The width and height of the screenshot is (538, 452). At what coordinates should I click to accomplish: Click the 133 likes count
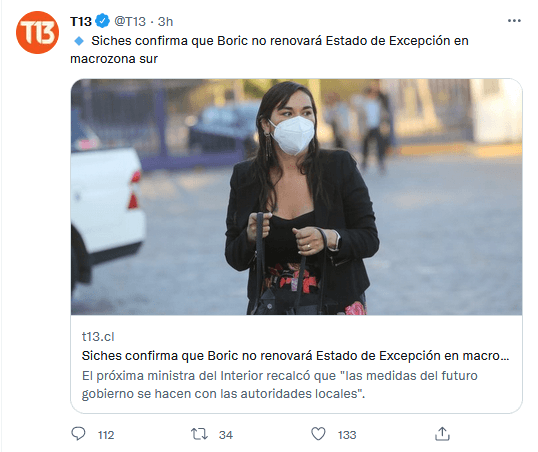pyautogui.click(x=347, y=435)
